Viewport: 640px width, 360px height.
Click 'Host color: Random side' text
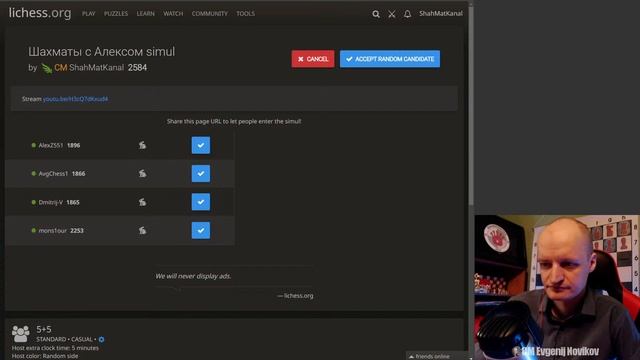[45, 356]
